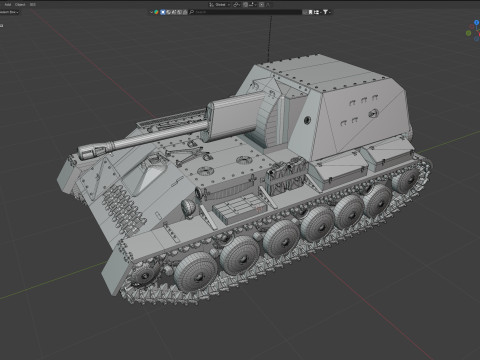Viewport: 480px width, 360px height.
Task: Click the green Y axis on navigation gizmo
Action: pos(468,33)
